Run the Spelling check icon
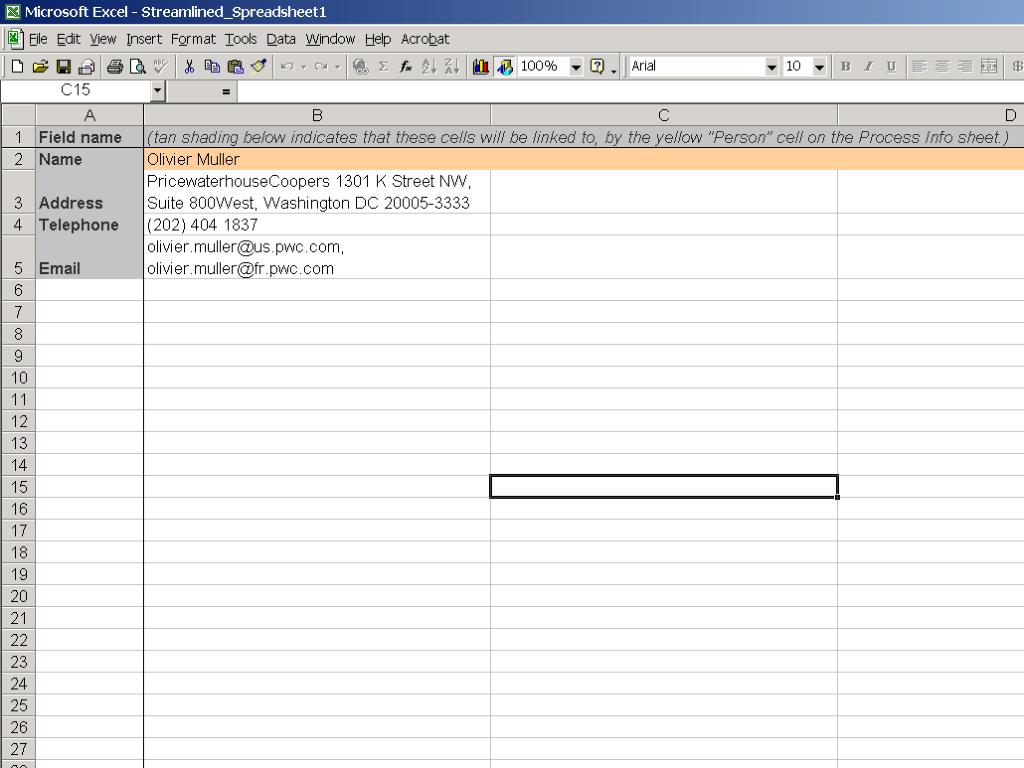 [x=161, y=66]
